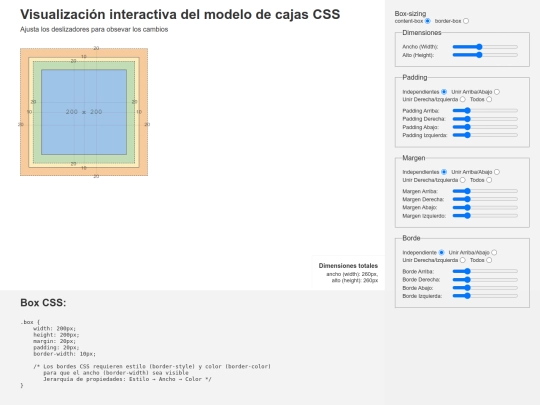The image size is (540, 405).
Task: Click the Margen Arriba slider
Action: (x=485, y=191)
